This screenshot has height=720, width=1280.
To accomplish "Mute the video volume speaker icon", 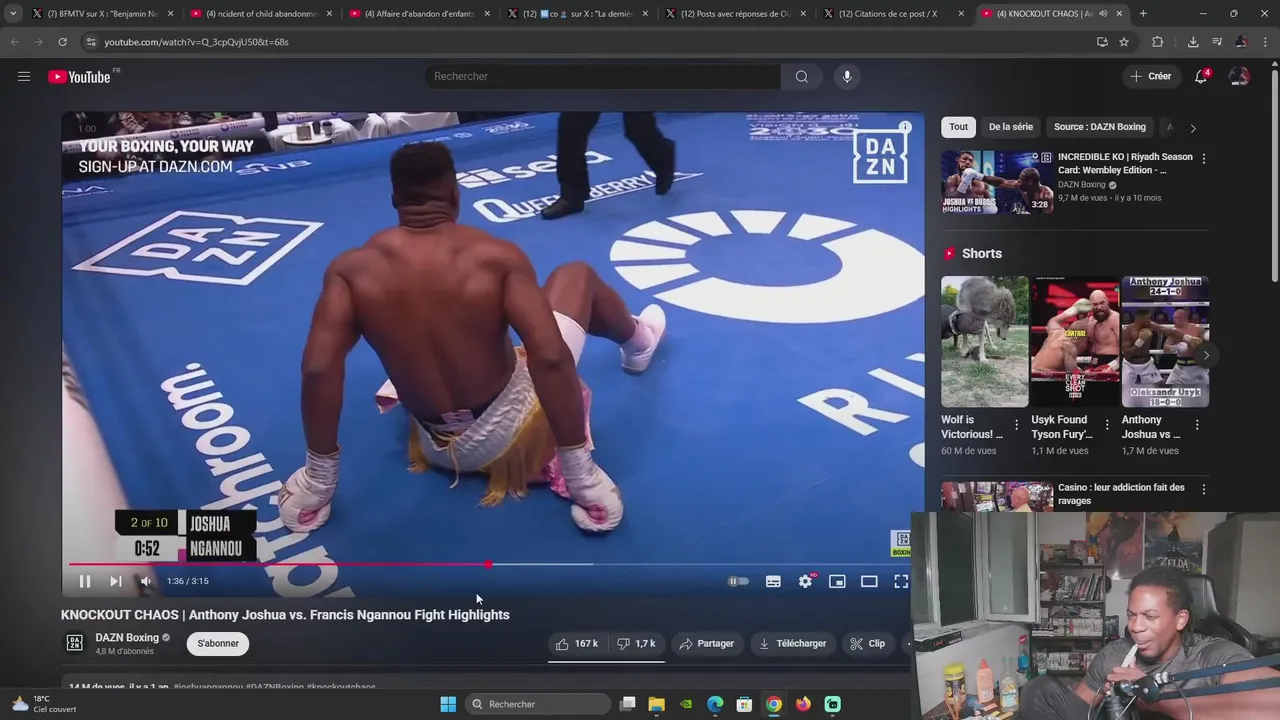I will tap(146, 581).
